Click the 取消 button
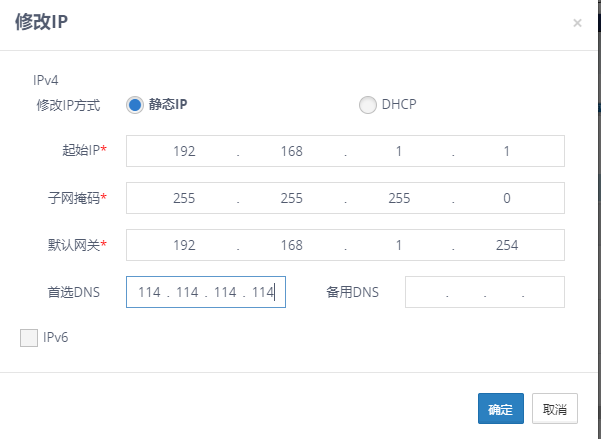 pyautogui.click(x=554, y=408)
